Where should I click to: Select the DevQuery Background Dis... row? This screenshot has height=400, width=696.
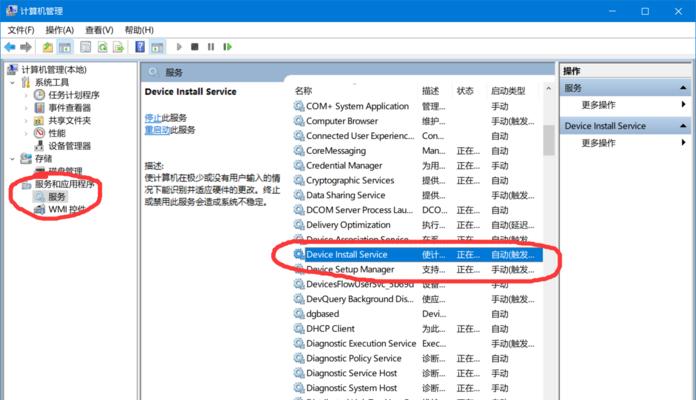[417, 299]
